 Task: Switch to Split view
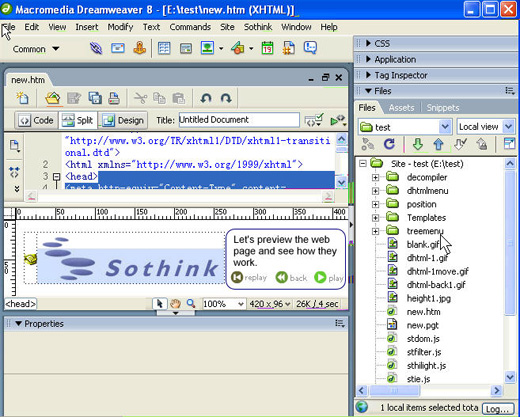pos(78,120)
